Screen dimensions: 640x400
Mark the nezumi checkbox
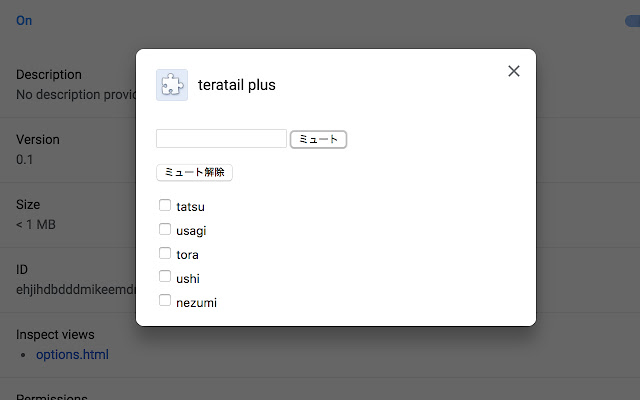165,301
